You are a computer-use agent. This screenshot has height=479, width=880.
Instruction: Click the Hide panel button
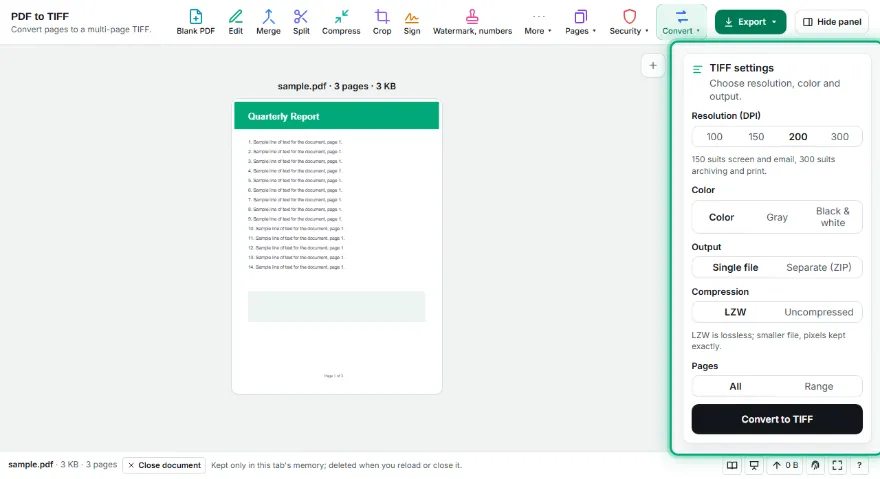[x=832, y=22]
